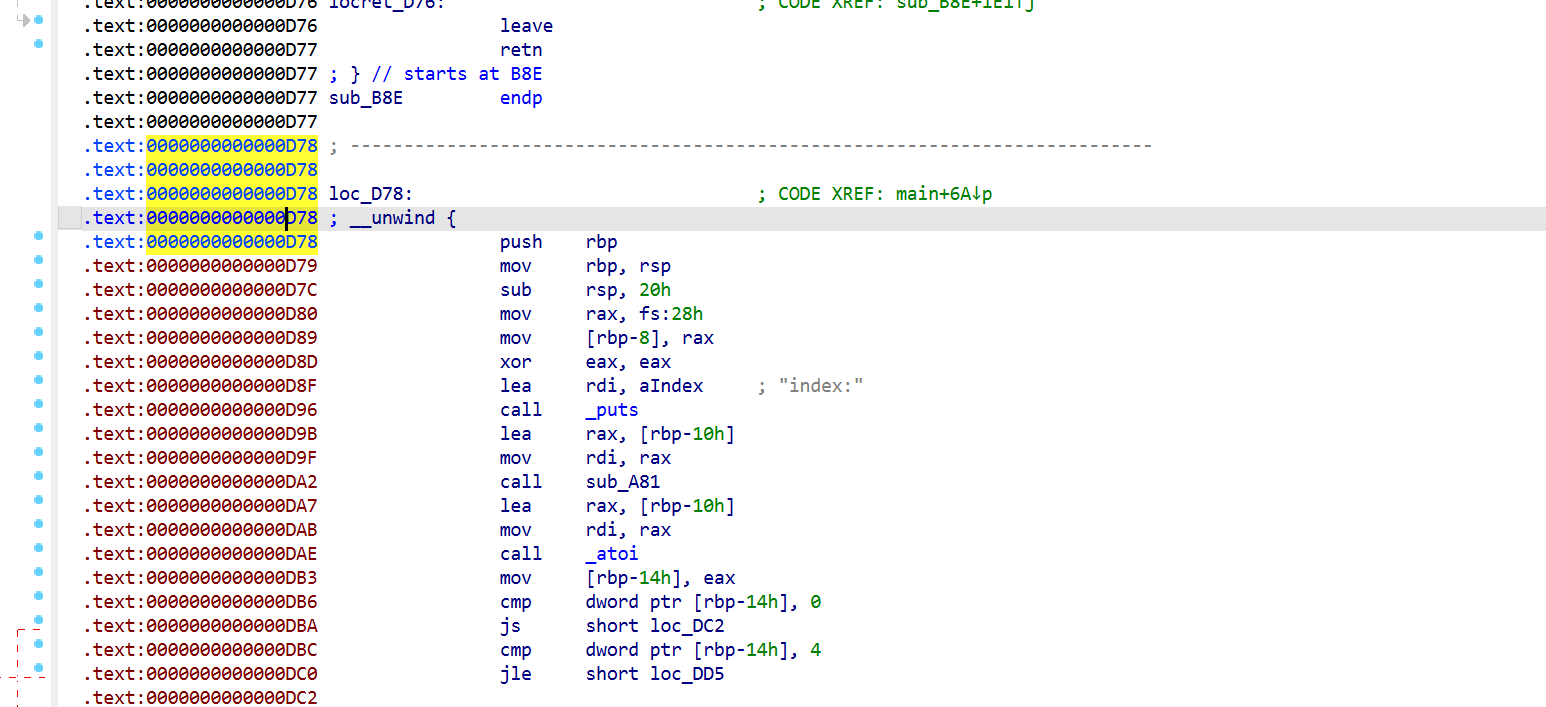Click the aIndex operand
1546x707 pixels.
pos(671,386)
